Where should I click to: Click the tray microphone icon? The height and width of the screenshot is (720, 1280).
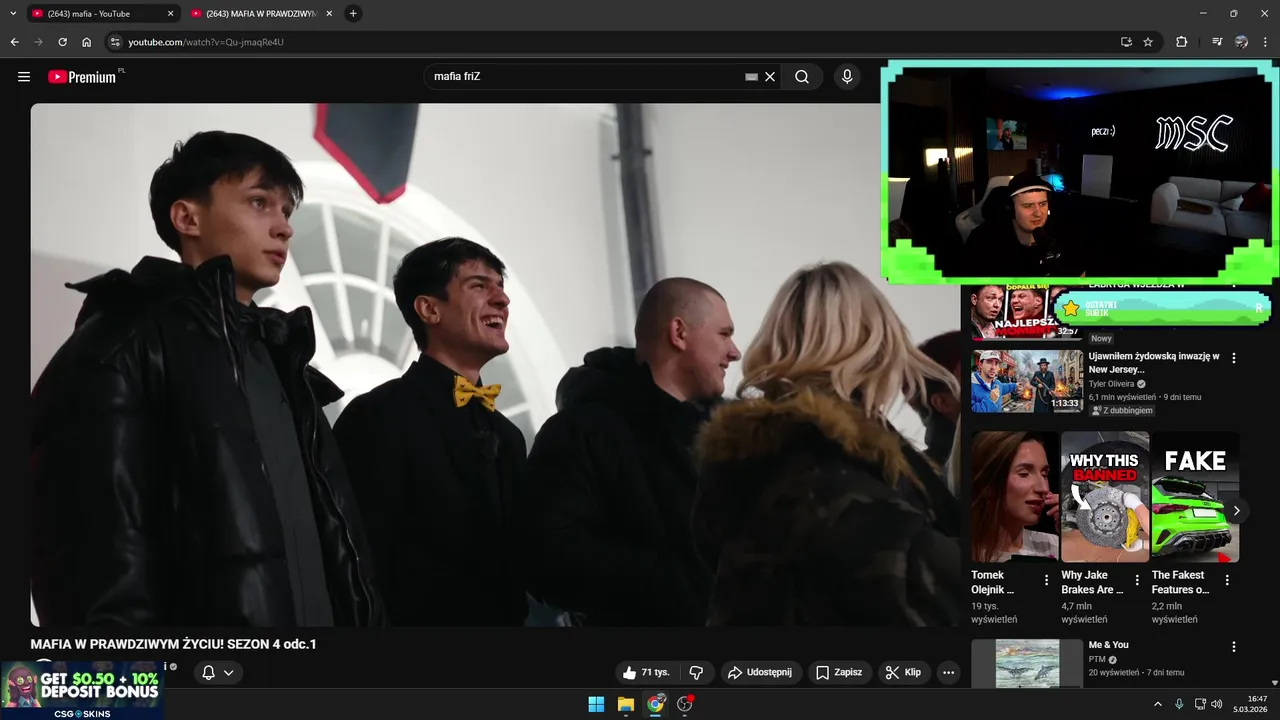[1179, 704]
